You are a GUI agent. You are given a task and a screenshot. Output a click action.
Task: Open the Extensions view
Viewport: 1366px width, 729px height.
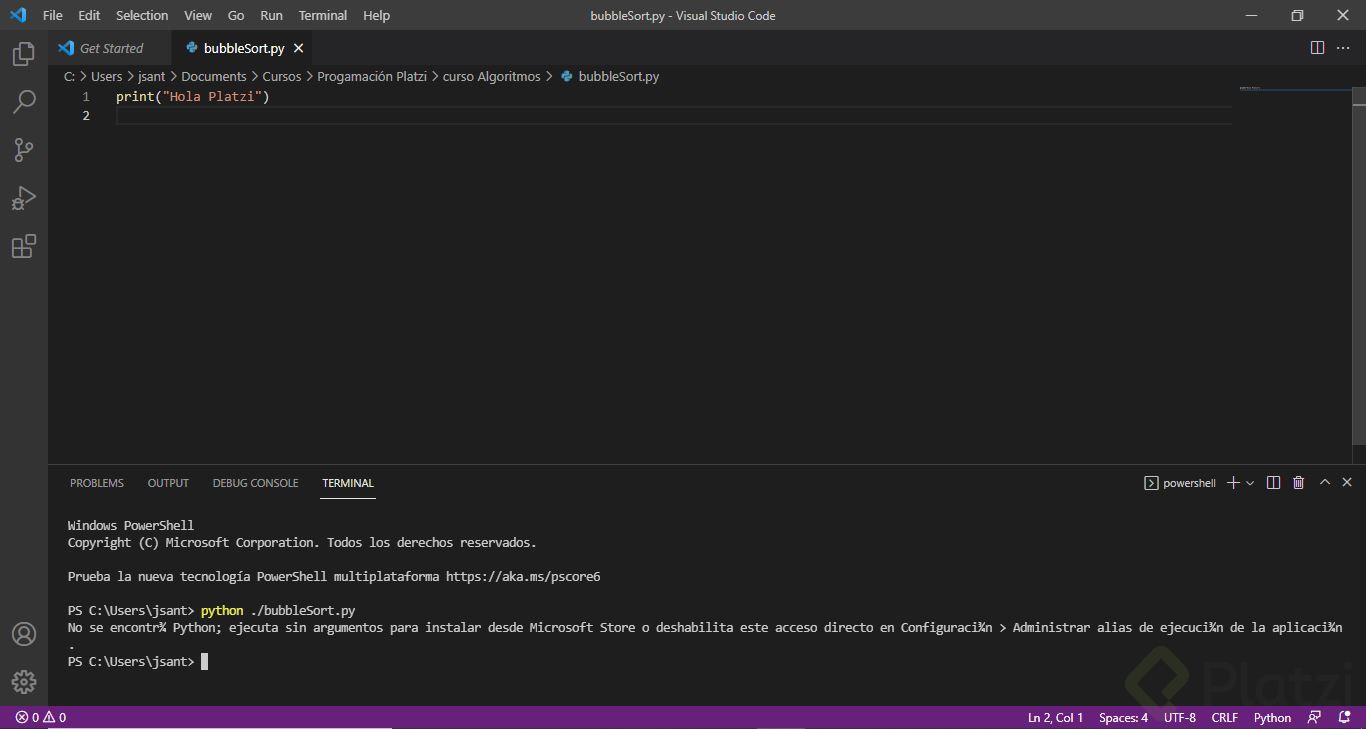tap(24, 246)
